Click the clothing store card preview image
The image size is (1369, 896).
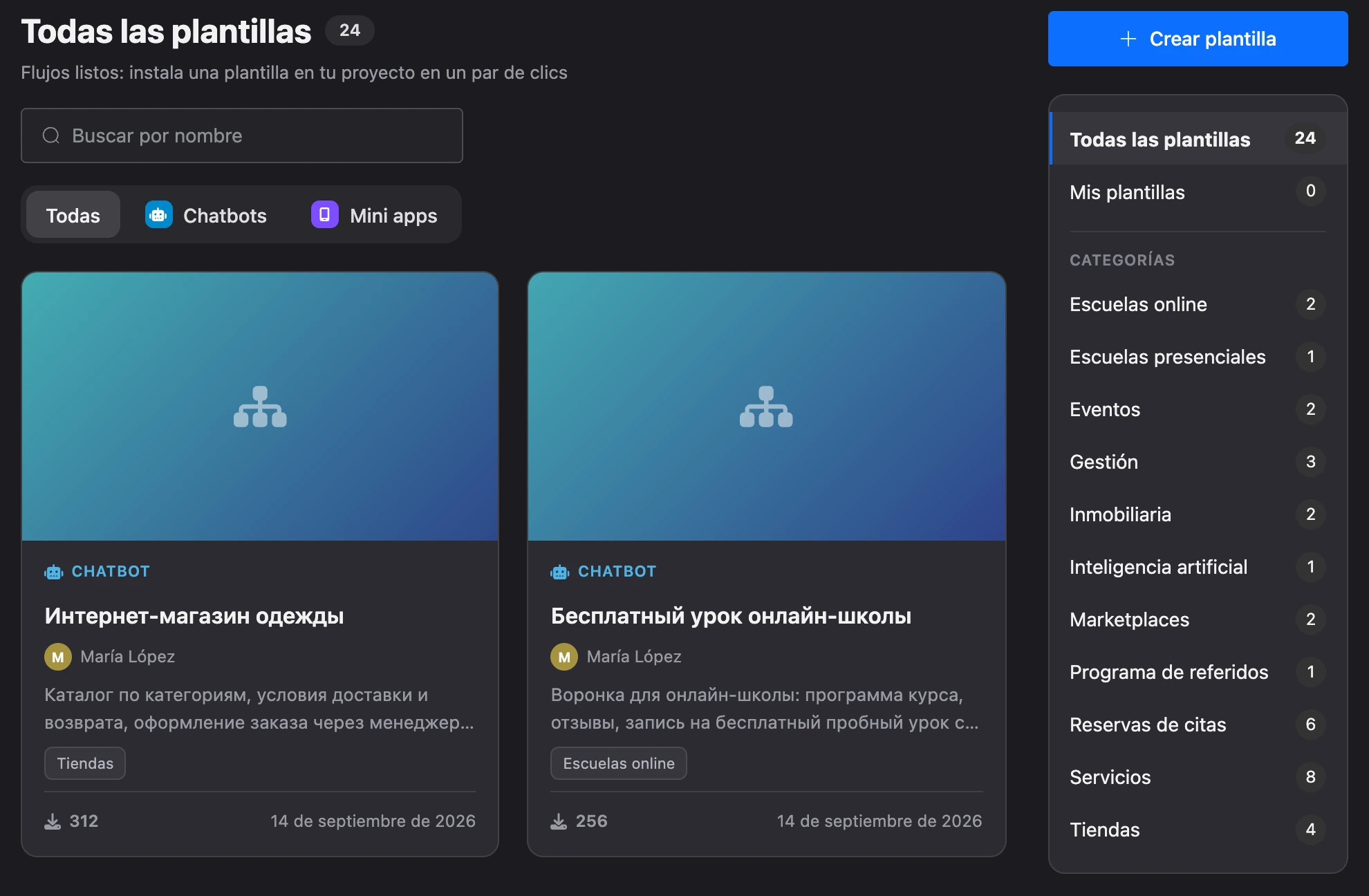tap(260, 407)
